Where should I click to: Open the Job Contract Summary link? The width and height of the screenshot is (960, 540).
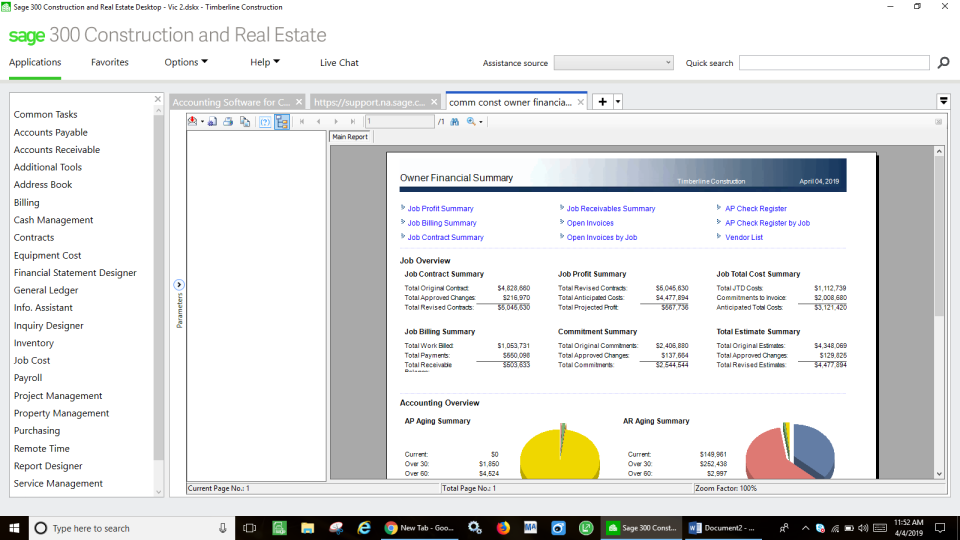[446, 238]
